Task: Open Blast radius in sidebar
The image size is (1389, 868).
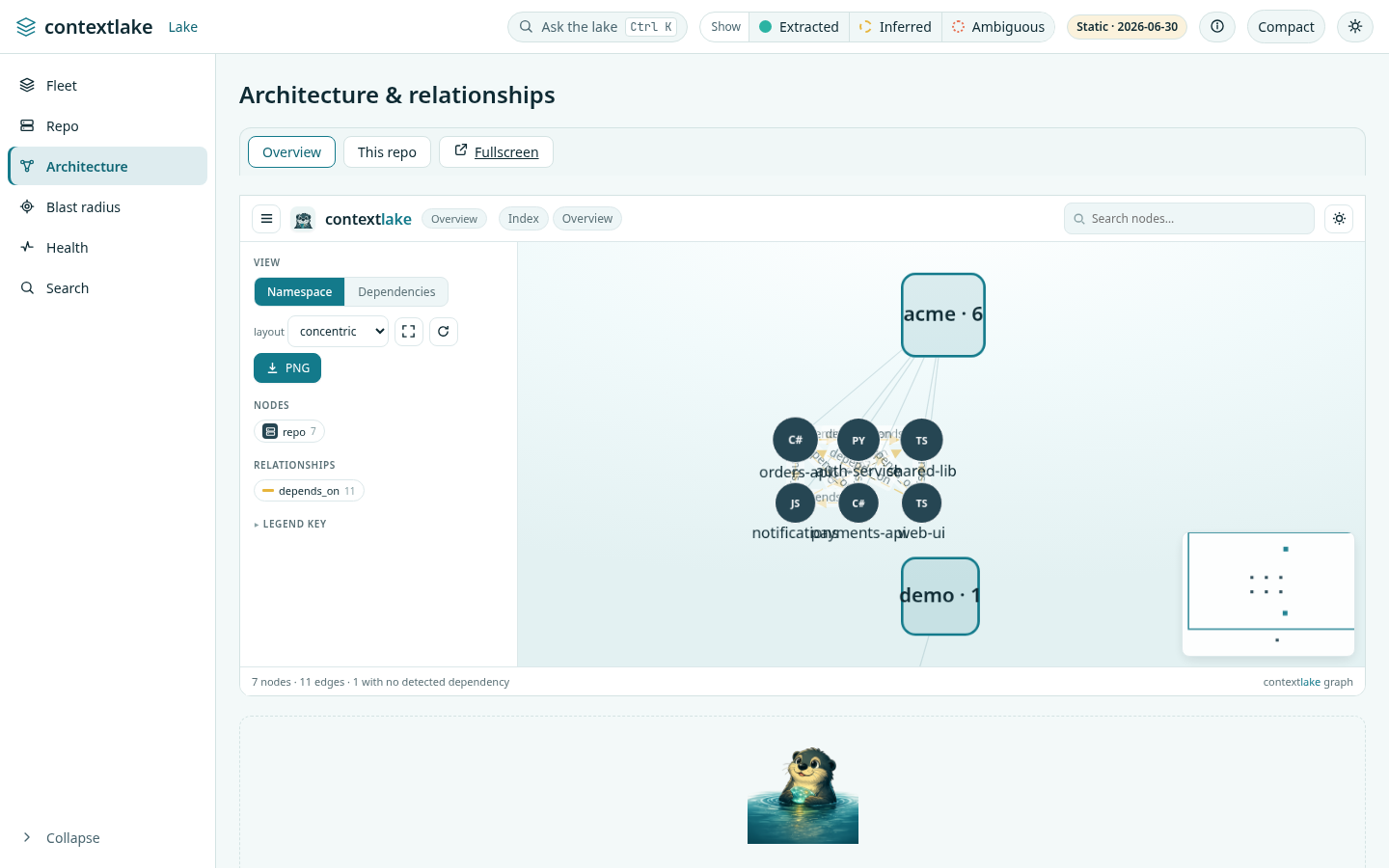Action: tap(107, 207)
